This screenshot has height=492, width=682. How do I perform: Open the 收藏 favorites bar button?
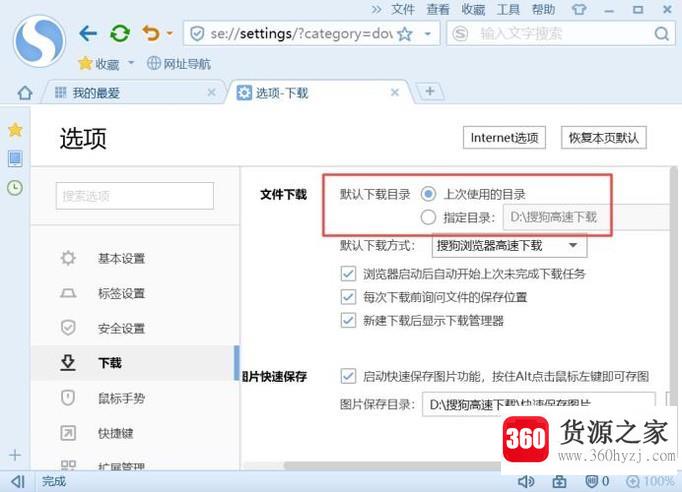99,64
